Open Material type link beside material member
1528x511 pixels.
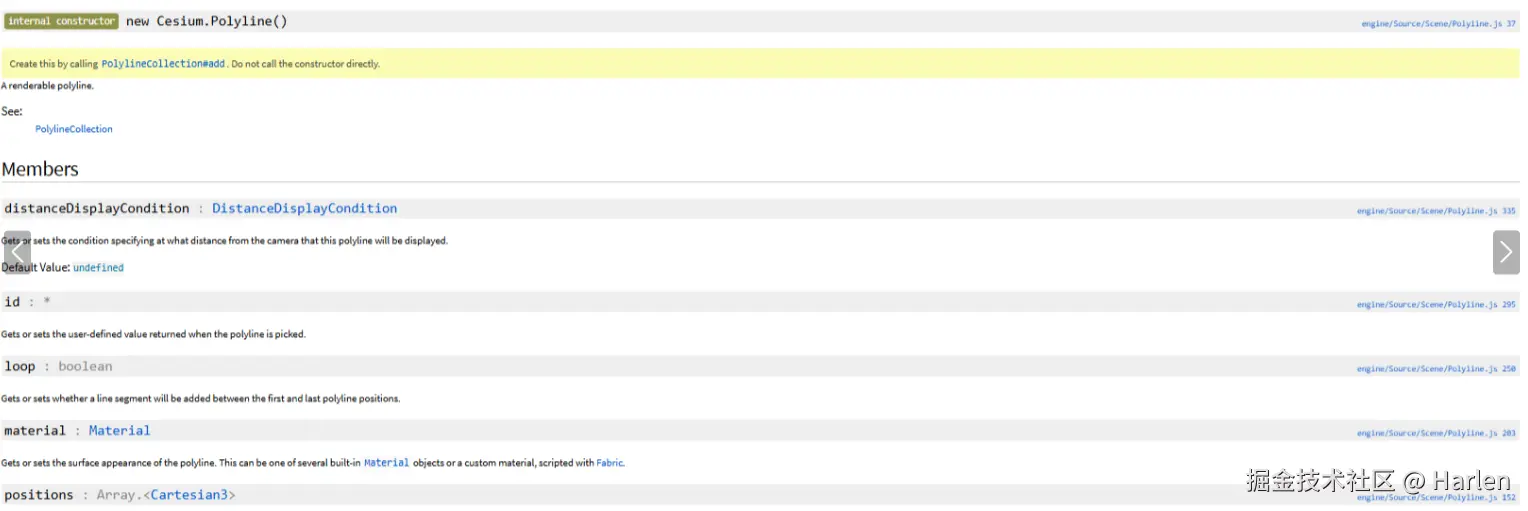119,431
